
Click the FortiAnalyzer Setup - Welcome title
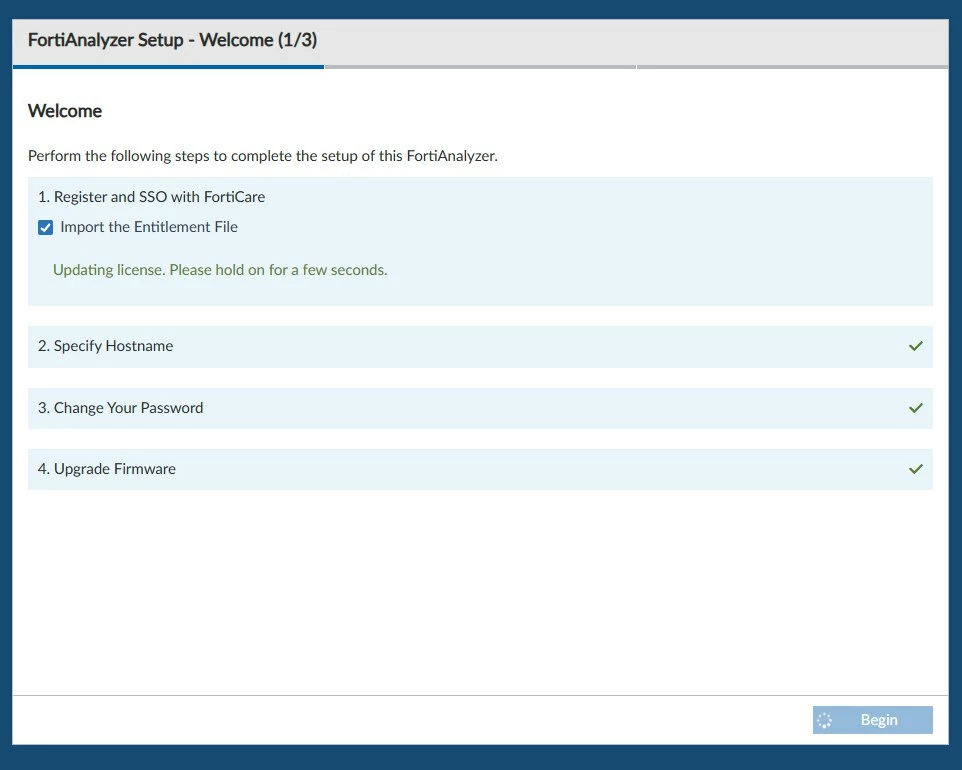172,40
